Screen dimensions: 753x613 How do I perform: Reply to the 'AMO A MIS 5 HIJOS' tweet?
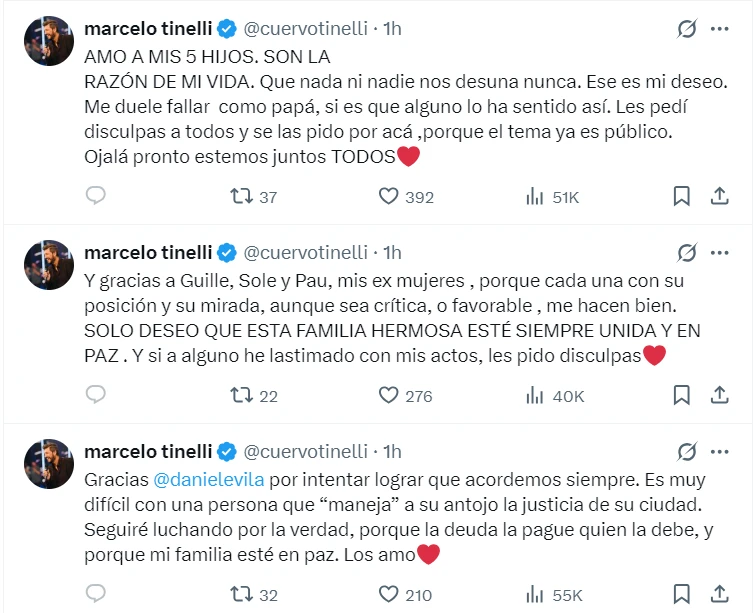point(95,197)
